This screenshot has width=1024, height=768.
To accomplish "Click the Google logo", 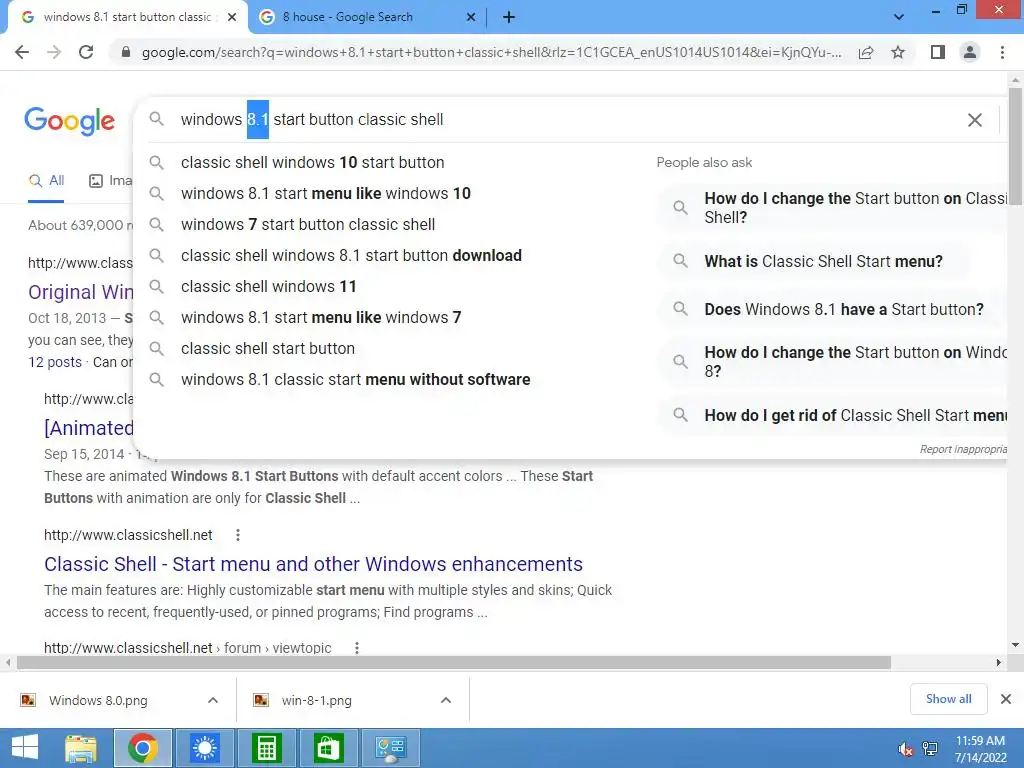I will pos(69,121).
